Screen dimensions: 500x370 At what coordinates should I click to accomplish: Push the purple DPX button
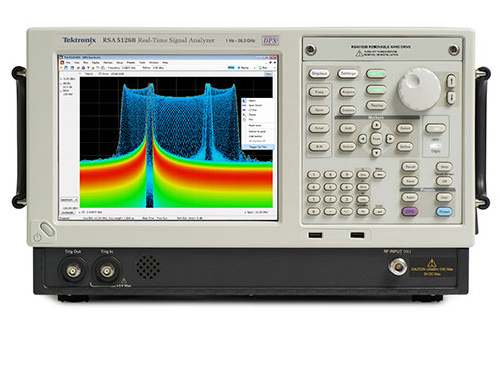tap(410, 212)
